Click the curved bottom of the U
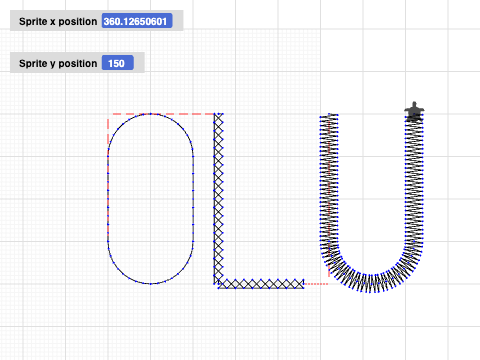 coord(371,272)
